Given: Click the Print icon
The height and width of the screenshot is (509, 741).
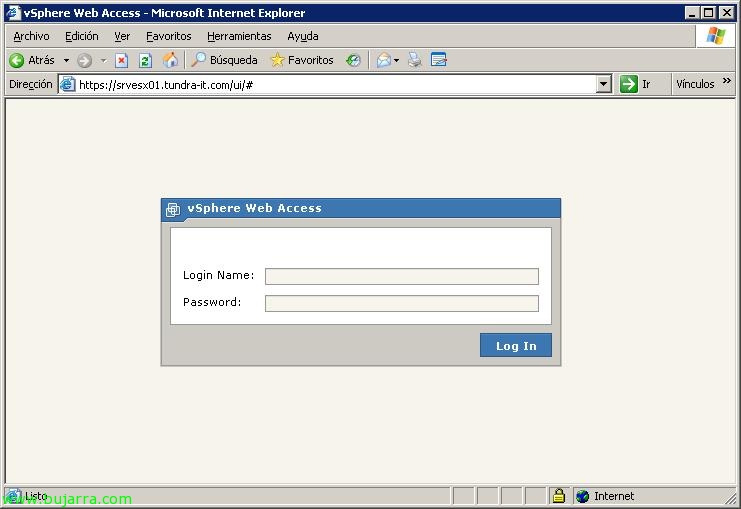Looking at the screenshot, I should (x=415, y=60).
